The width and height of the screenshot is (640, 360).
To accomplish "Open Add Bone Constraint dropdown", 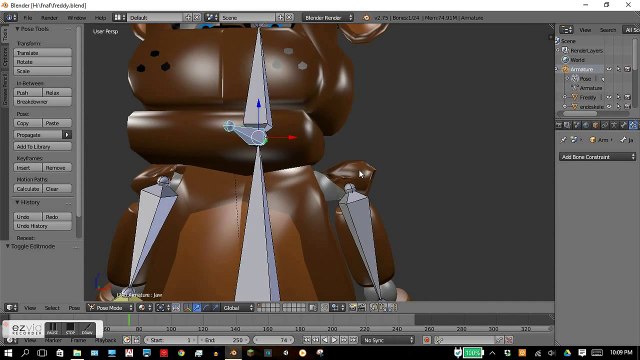I will click(x=597, y=157).
